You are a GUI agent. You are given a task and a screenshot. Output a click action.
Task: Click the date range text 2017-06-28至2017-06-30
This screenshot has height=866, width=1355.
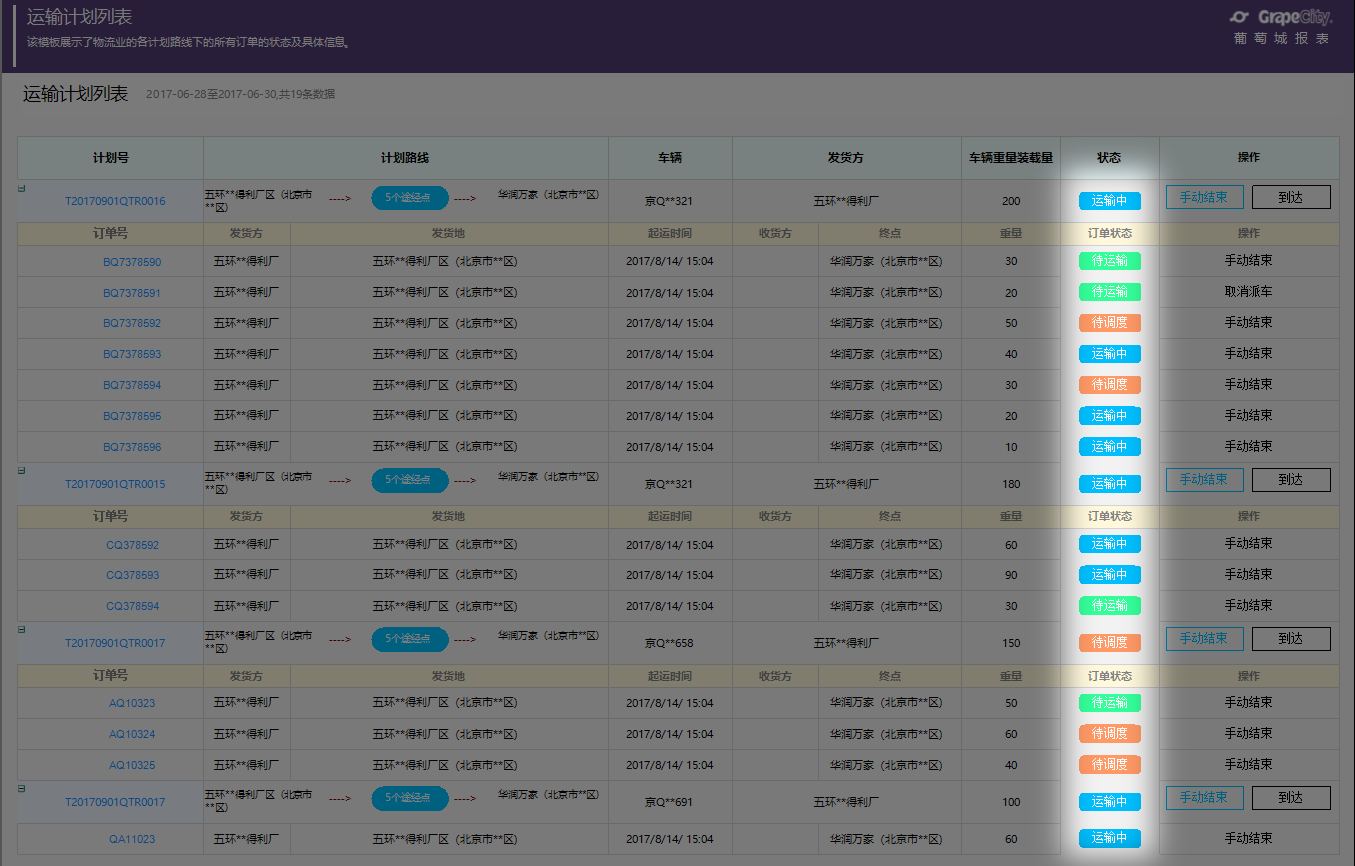click(x=210, y=95)
